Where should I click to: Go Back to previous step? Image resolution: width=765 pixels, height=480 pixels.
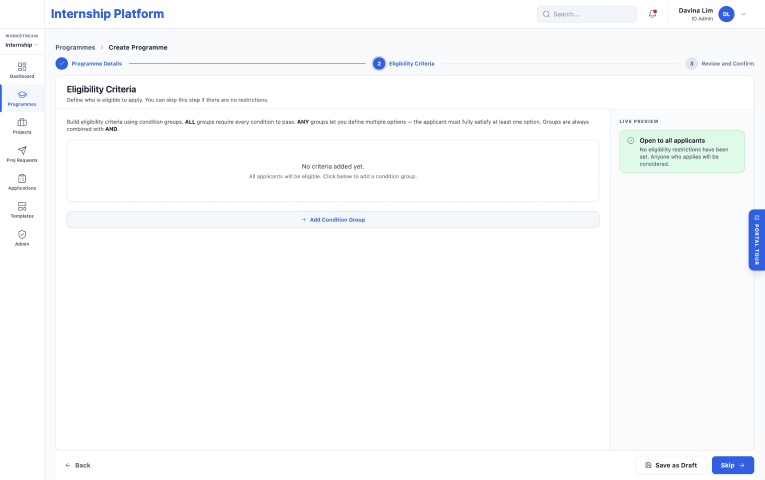(78, 465)
